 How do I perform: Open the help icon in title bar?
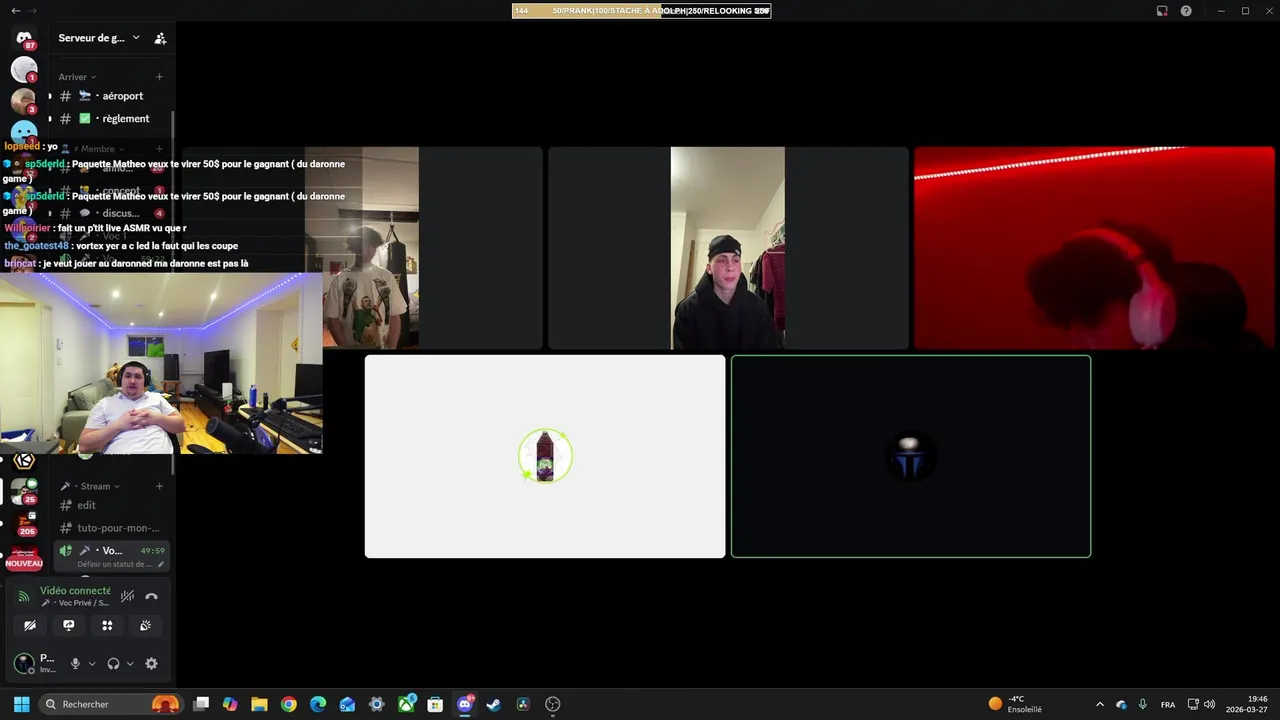click(x=1186, y=11)
